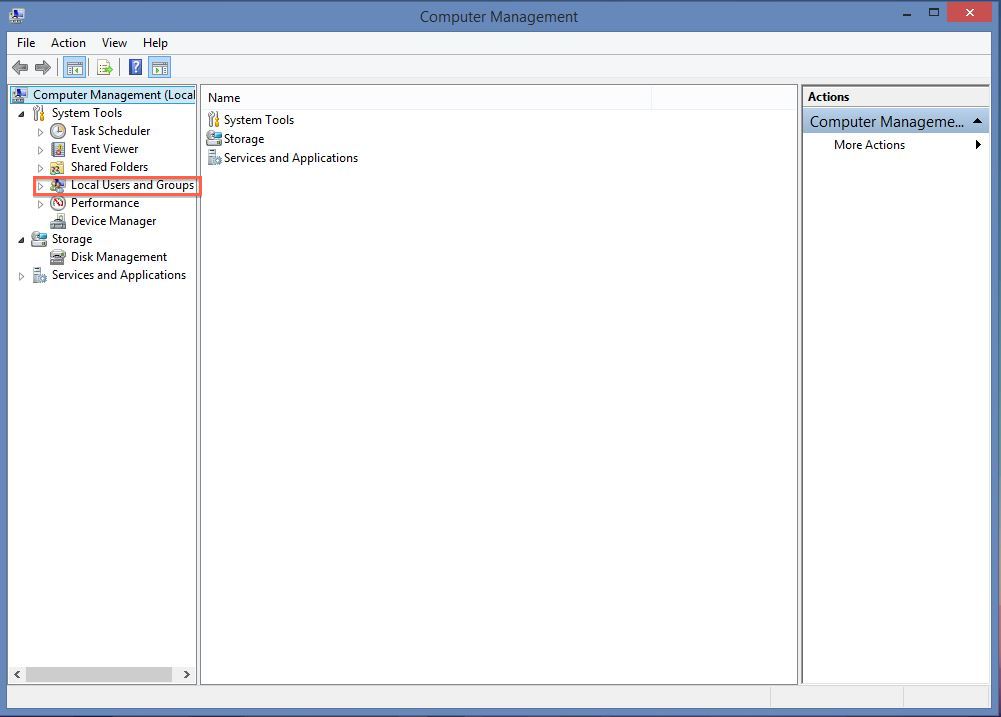Click the Event Viewer icon in tree
The image size is (1001, 717).
(58, 149)
